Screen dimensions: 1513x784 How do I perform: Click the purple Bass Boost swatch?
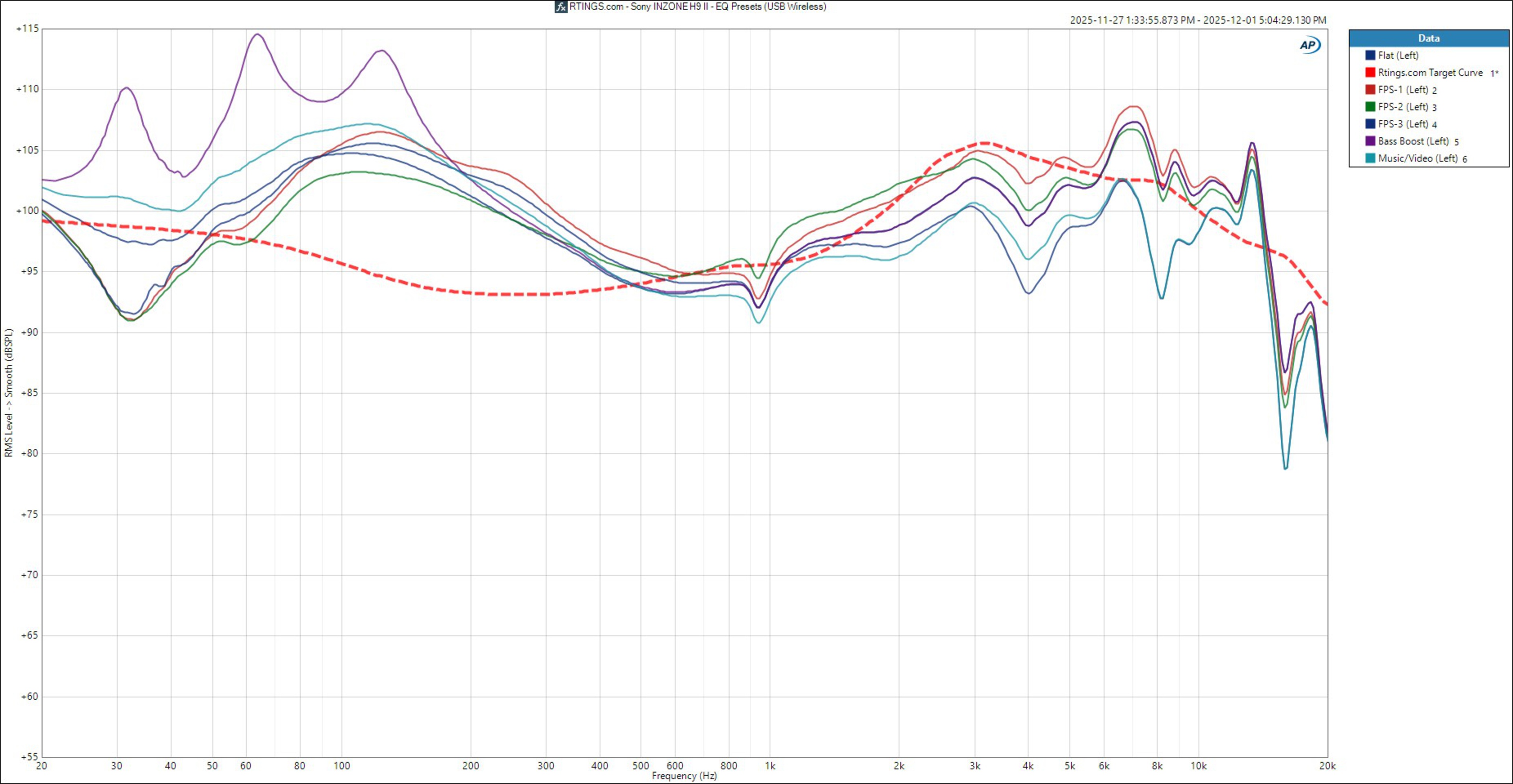[x=1370, y=141]
